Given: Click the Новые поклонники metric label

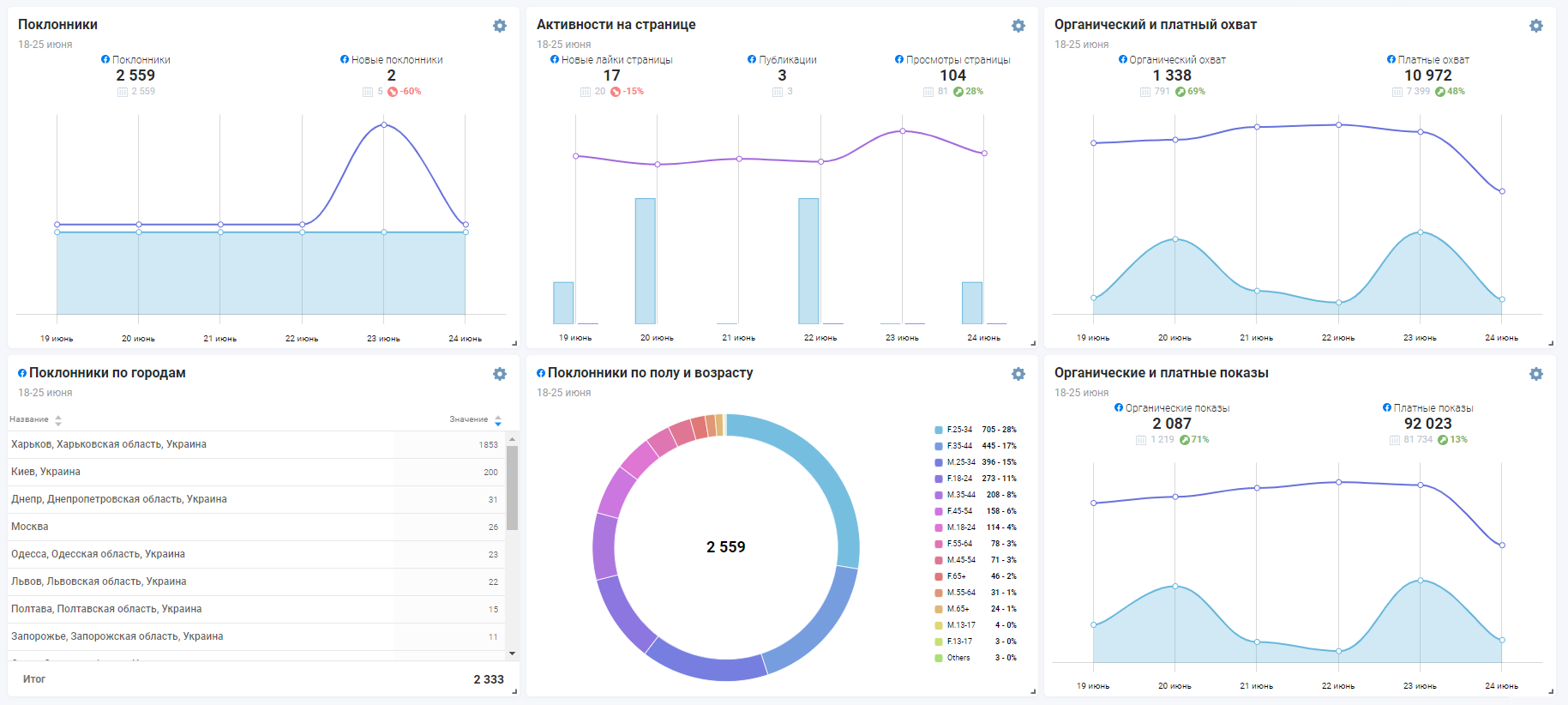Looking at the screenshot, I should coord(396,60).
